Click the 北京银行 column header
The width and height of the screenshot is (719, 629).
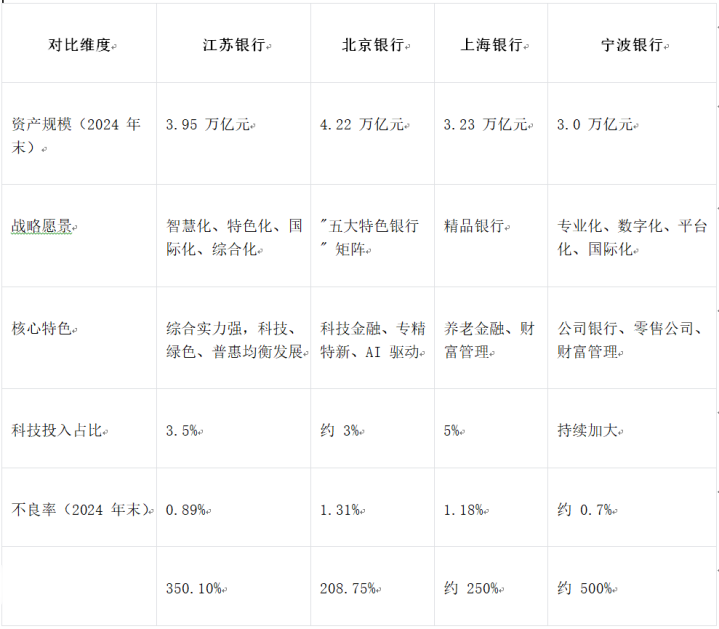click(372, 46)
